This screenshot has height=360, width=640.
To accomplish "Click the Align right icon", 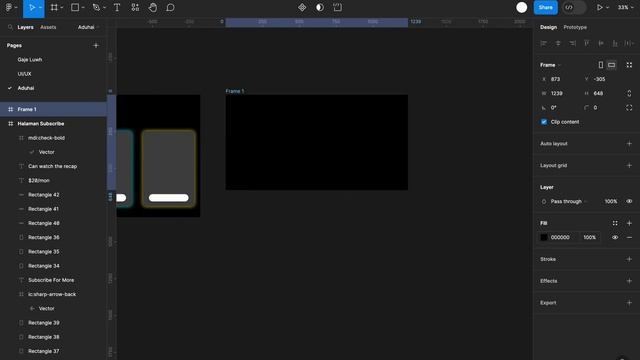I will tap(573, 43).
